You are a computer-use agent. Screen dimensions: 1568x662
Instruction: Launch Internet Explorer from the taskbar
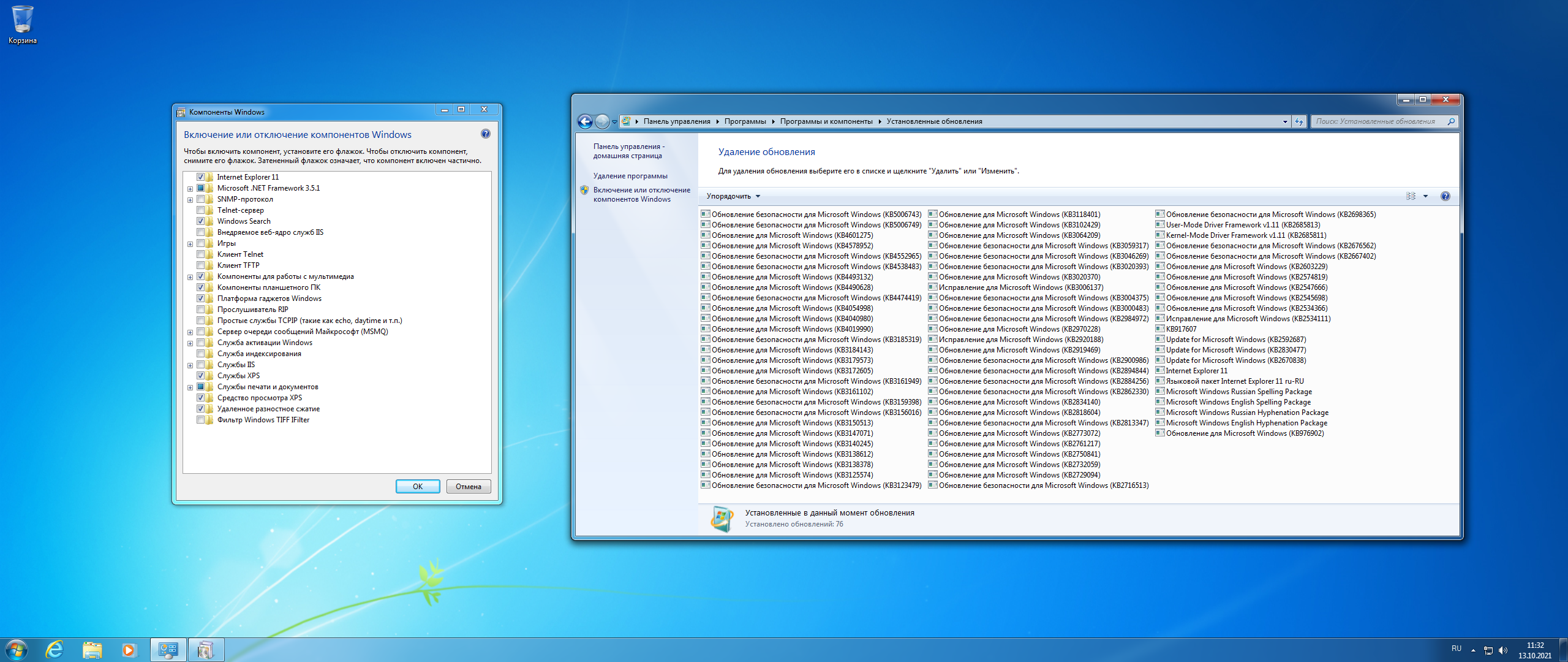click(x=55, y=650)
